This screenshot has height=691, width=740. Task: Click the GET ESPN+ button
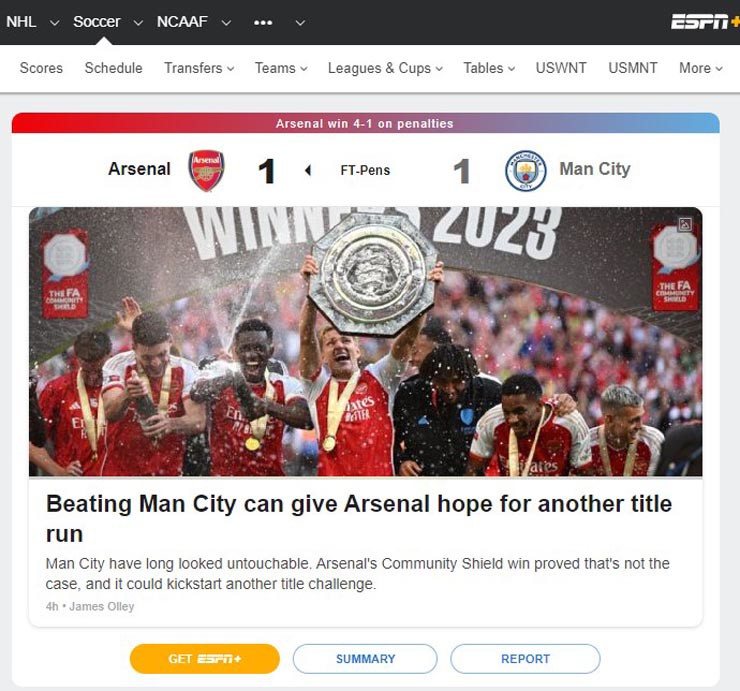[204, 658]
